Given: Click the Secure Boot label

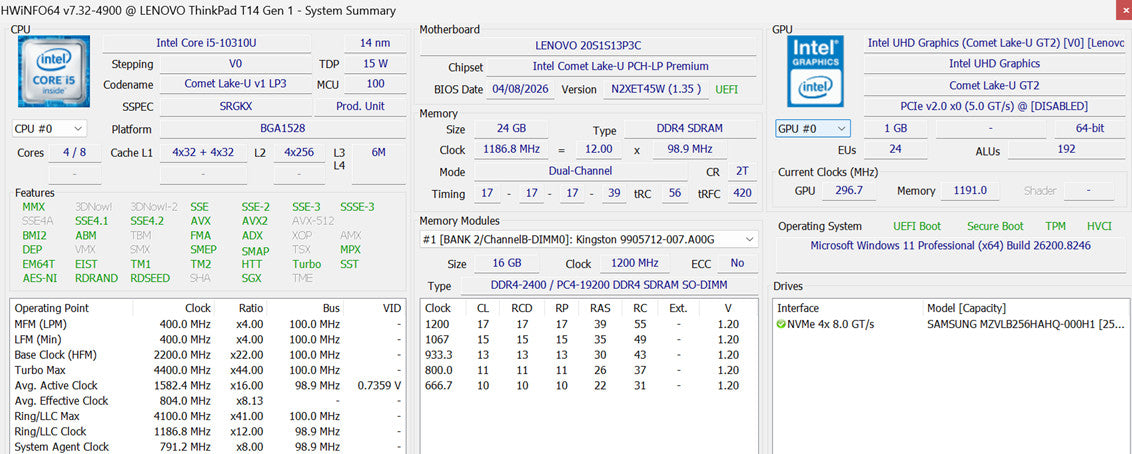Looking at the screenshot, I should tap(996, 226).
